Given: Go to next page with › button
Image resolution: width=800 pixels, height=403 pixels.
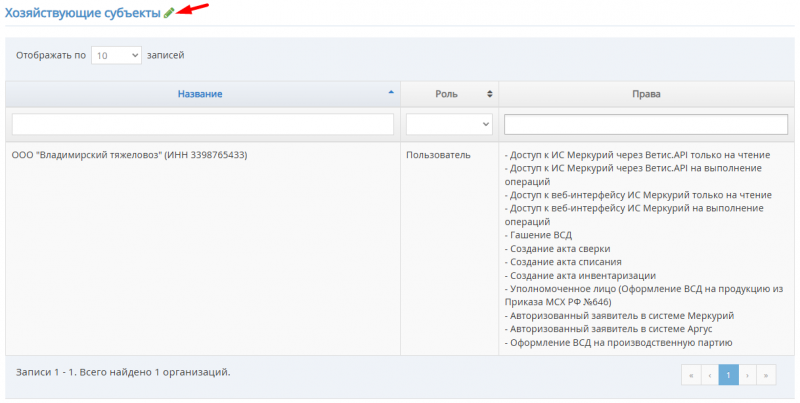Looking at the screenshot, I should pyautogui.click(x=748, y=374).
